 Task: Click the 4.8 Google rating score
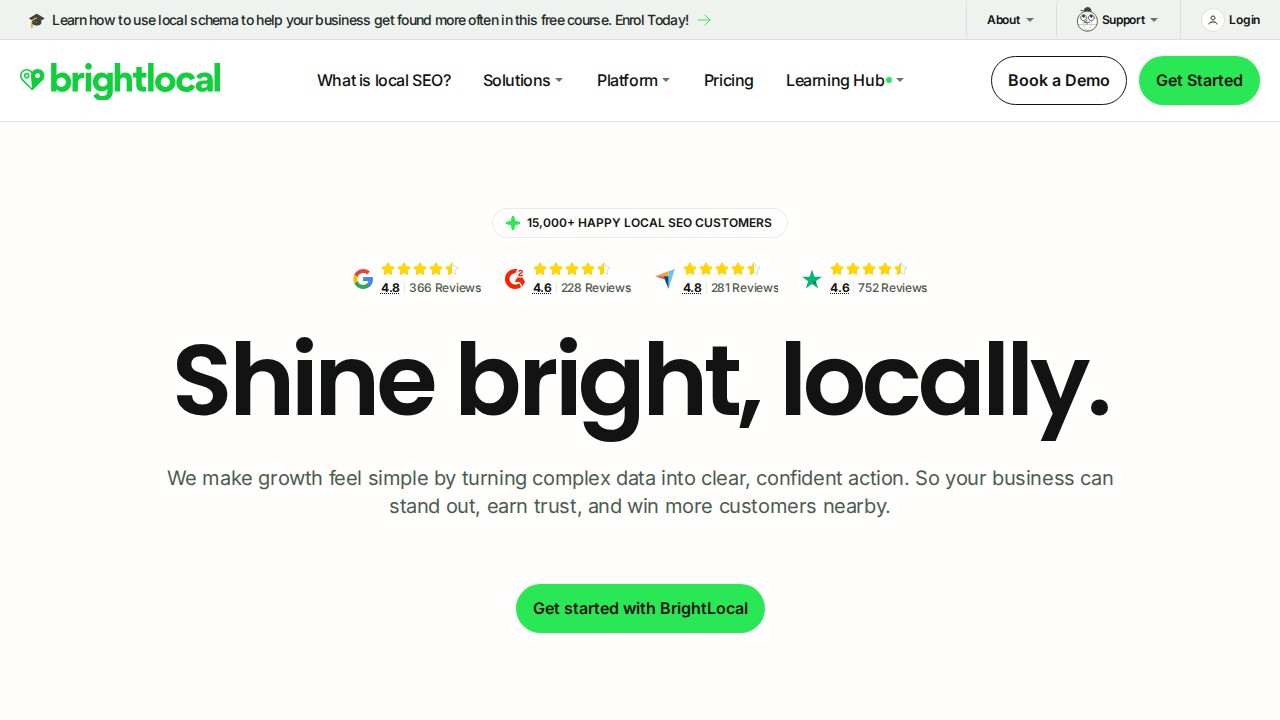390,288
